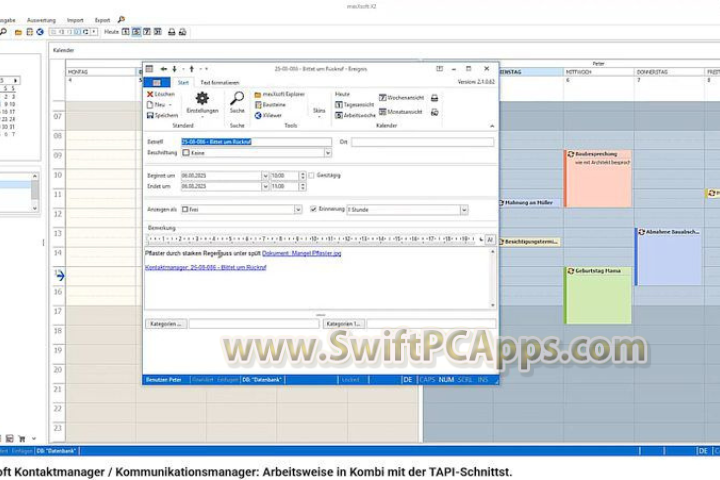Click the Kategorien ... button

166,324
